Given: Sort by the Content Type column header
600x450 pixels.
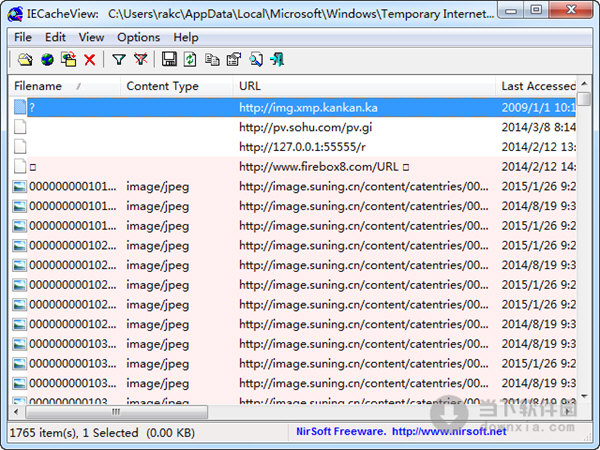Looking at the screenshot, I should (x=176, y=86).
